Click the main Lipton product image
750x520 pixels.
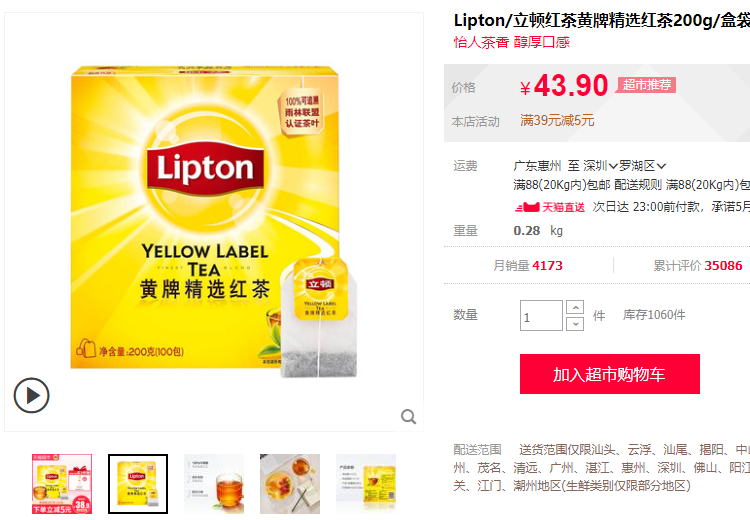pyautogui.click(x=214, y=221)
